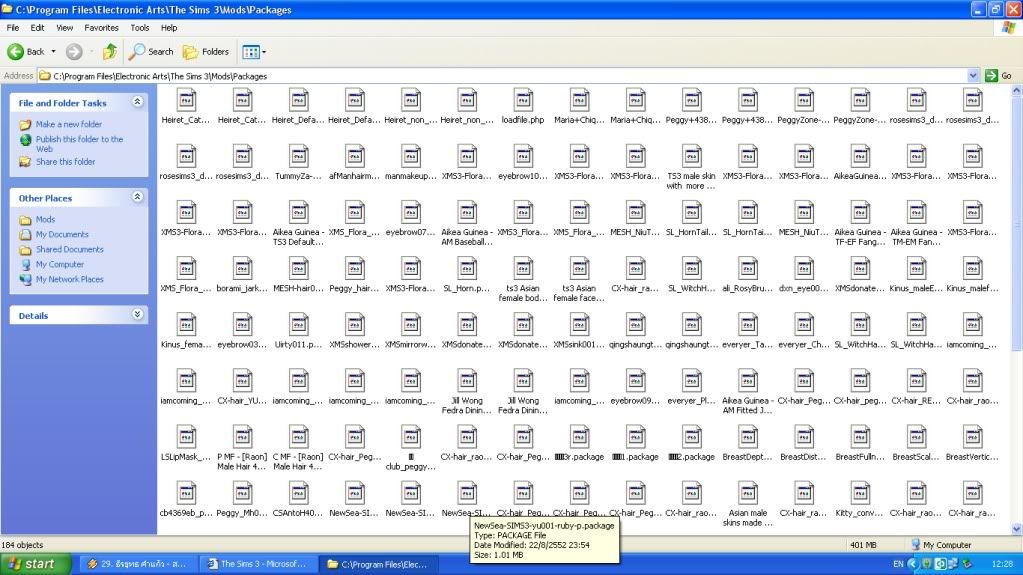1023x575 pixels.
Task: Collapse the File and Folder Tasks panel
Action: point(137,102)
